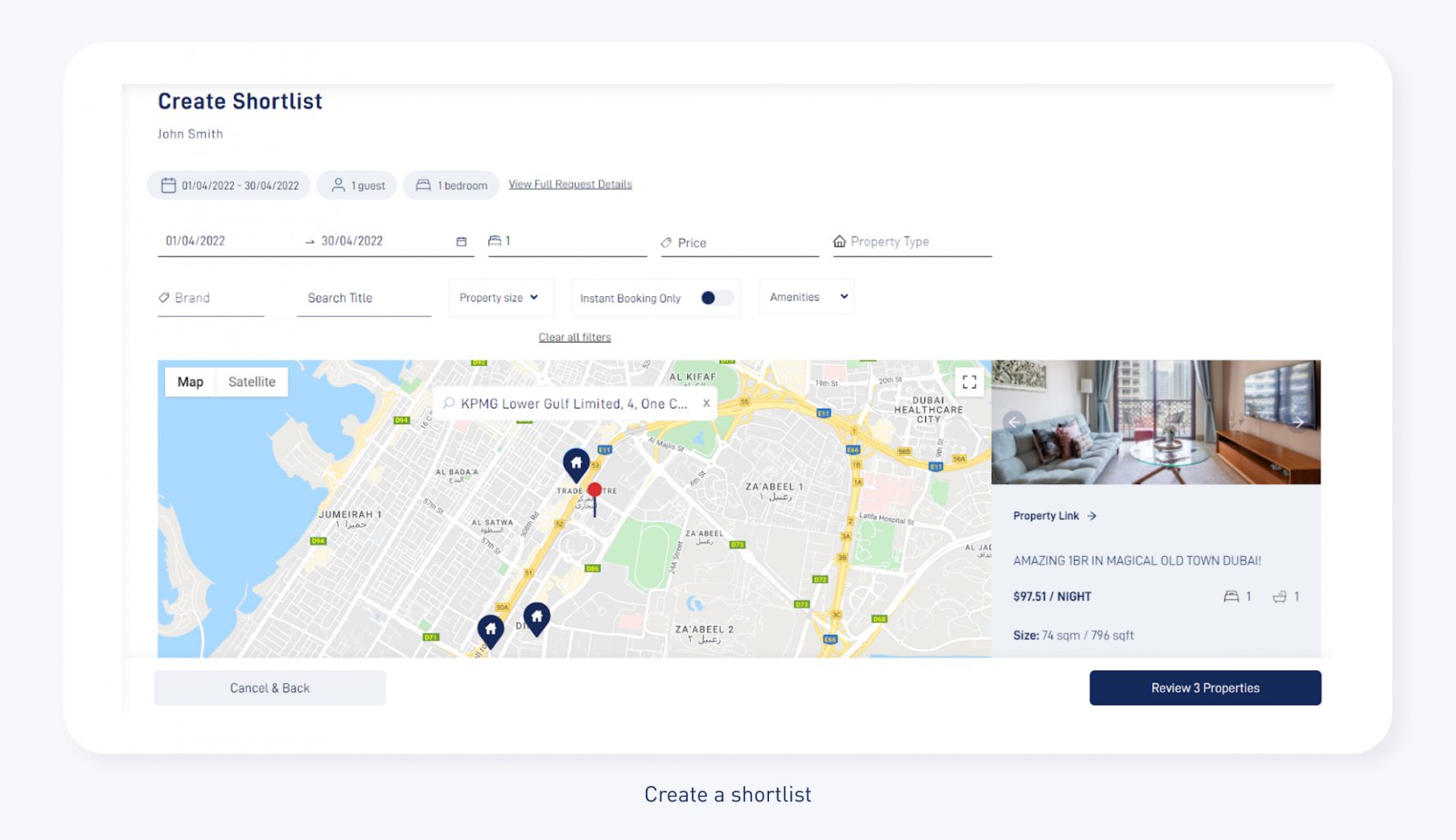Screen dimensions: 1456x840
Task: Click Cancel & Back button
Action: (269, 688)
